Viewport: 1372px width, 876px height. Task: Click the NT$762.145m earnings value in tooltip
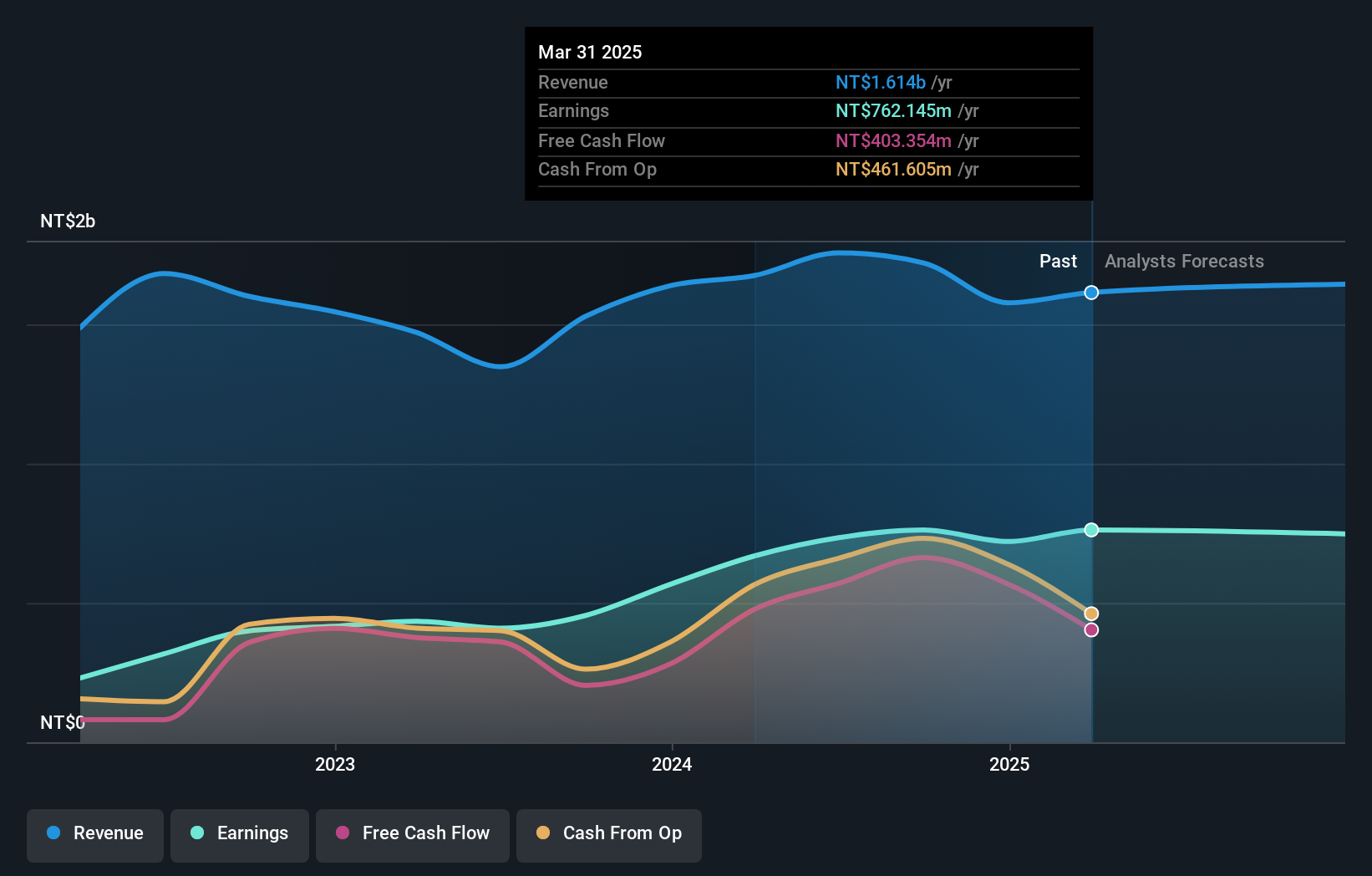[893, 110]
